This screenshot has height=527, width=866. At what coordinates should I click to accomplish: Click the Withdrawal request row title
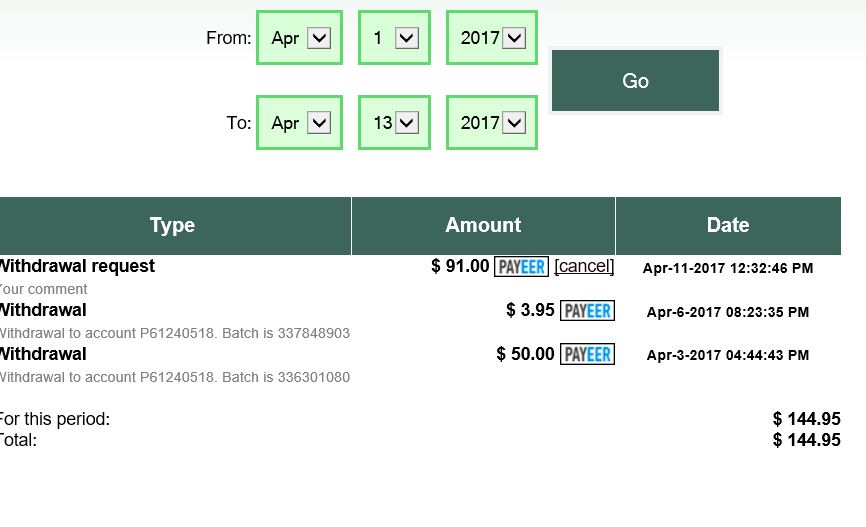point(77,266)
